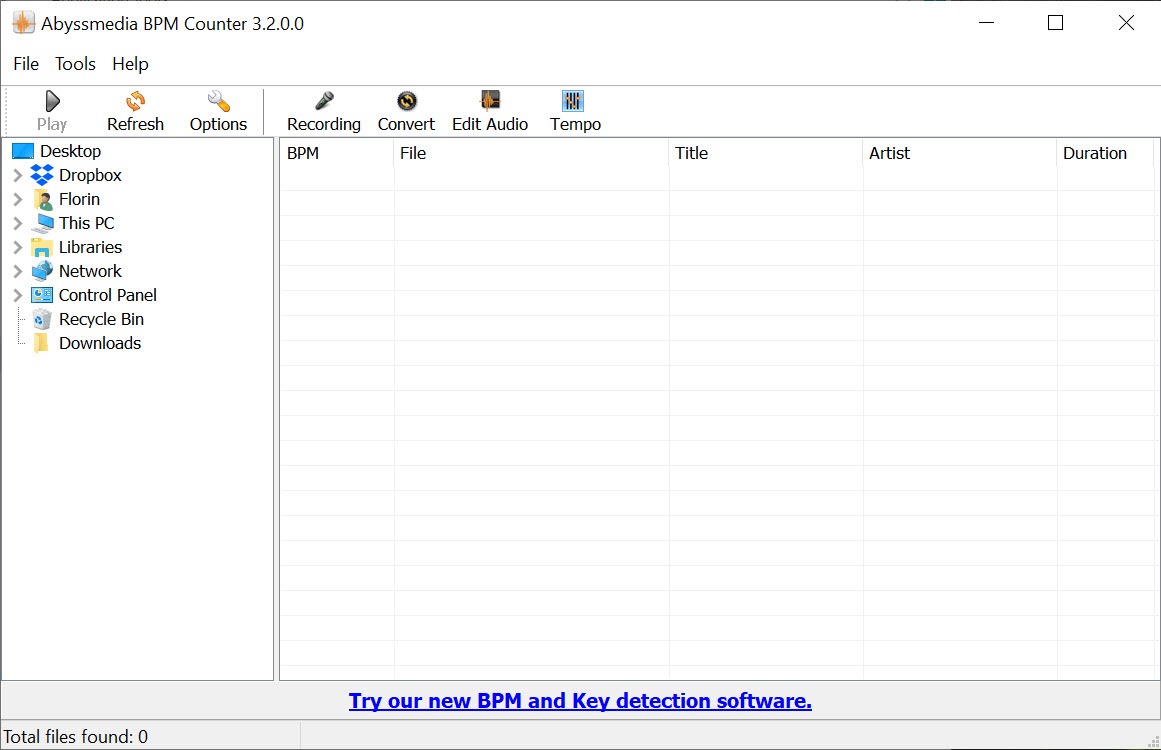Sort by the BPM column header
1161x750 pixels.
click(x=337, y=153)
